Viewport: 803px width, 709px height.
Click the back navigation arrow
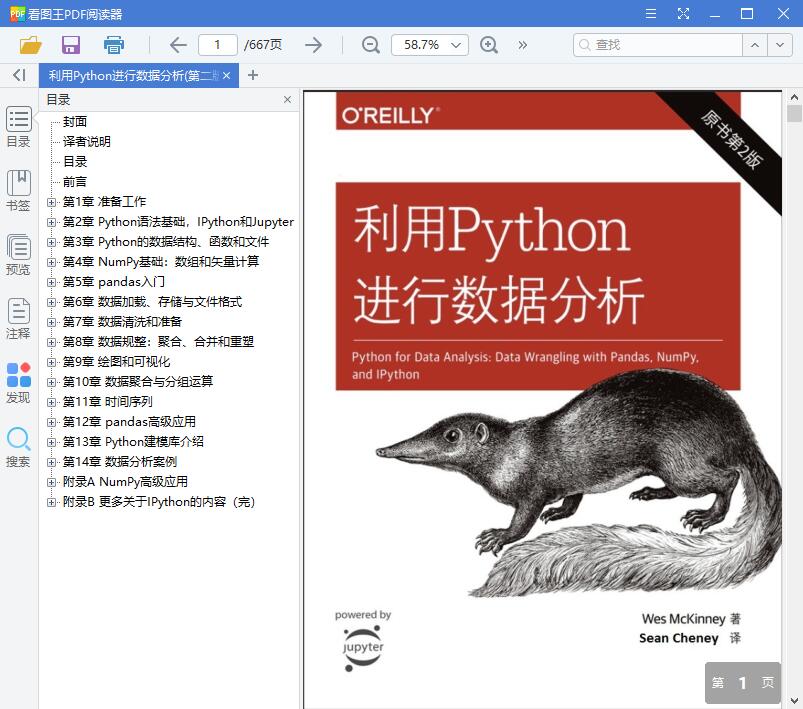tap(177, 45)
